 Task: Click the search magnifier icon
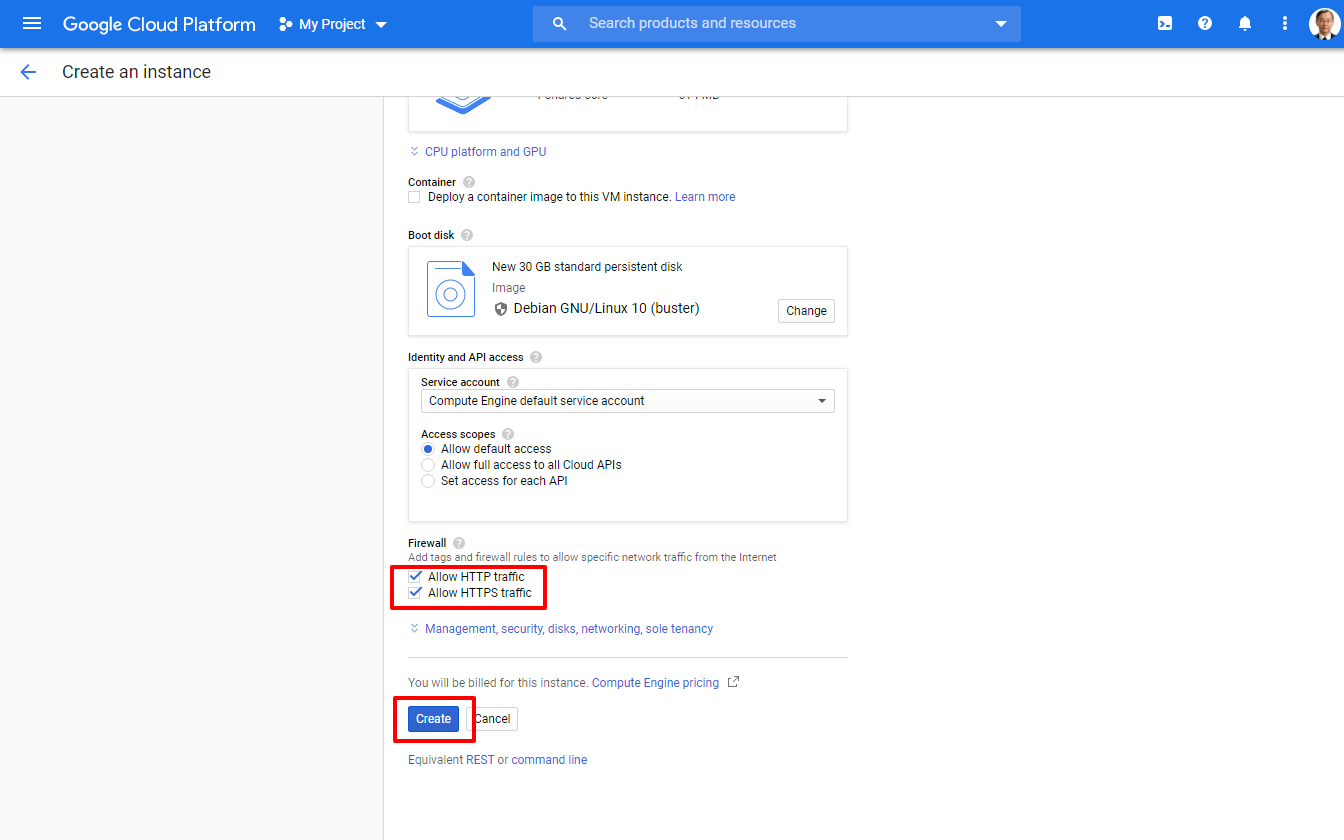click(x=560, y=24)
